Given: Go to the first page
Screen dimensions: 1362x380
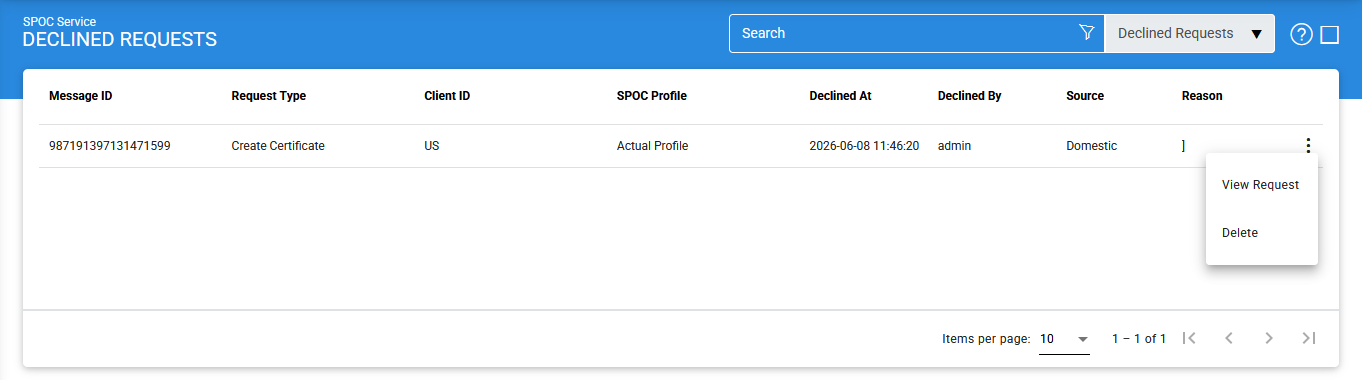Looking at the screenshot, I should pos(1189,338).
